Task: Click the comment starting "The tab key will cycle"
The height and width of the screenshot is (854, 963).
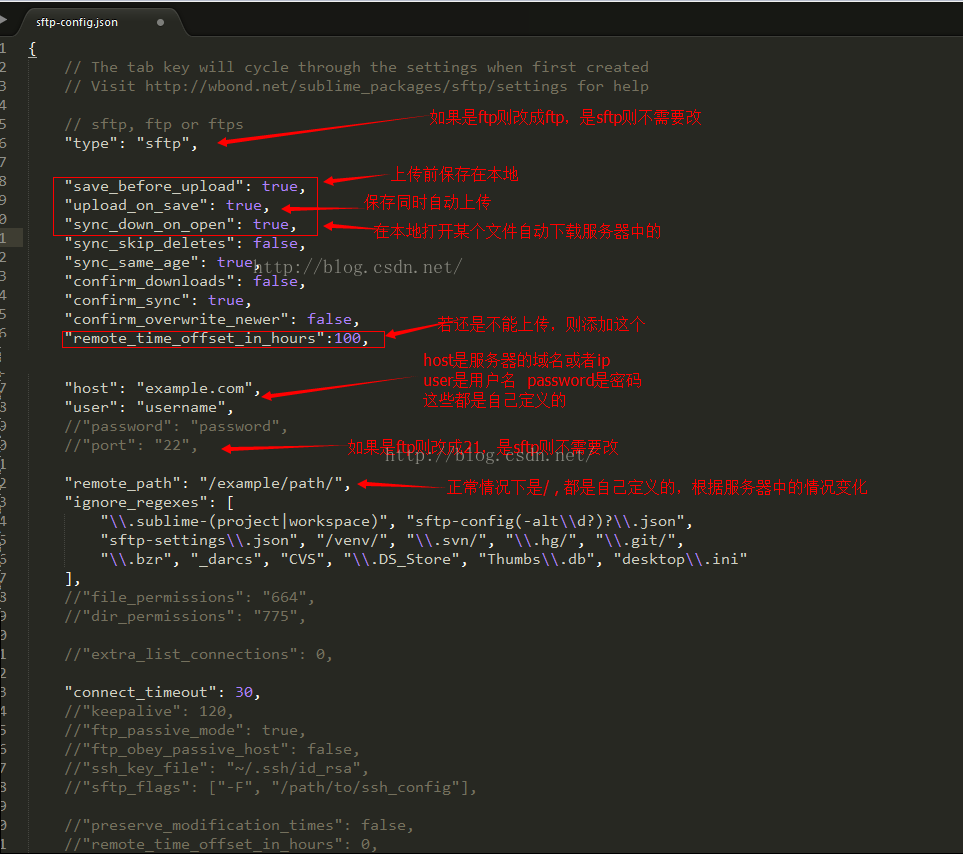Action: (x=356, y=67)
